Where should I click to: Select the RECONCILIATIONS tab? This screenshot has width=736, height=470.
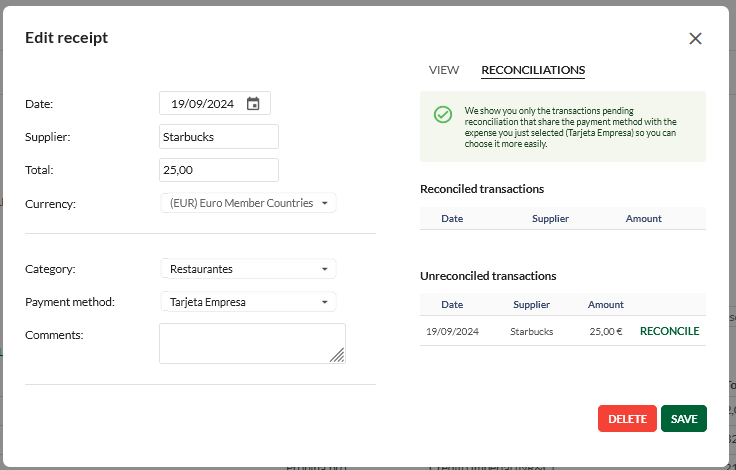pos(533,70)
